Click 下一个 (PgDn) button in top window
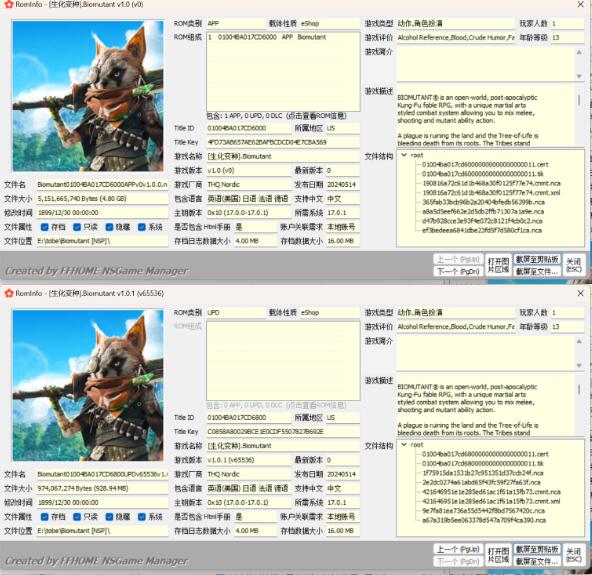 pos(458,271)
